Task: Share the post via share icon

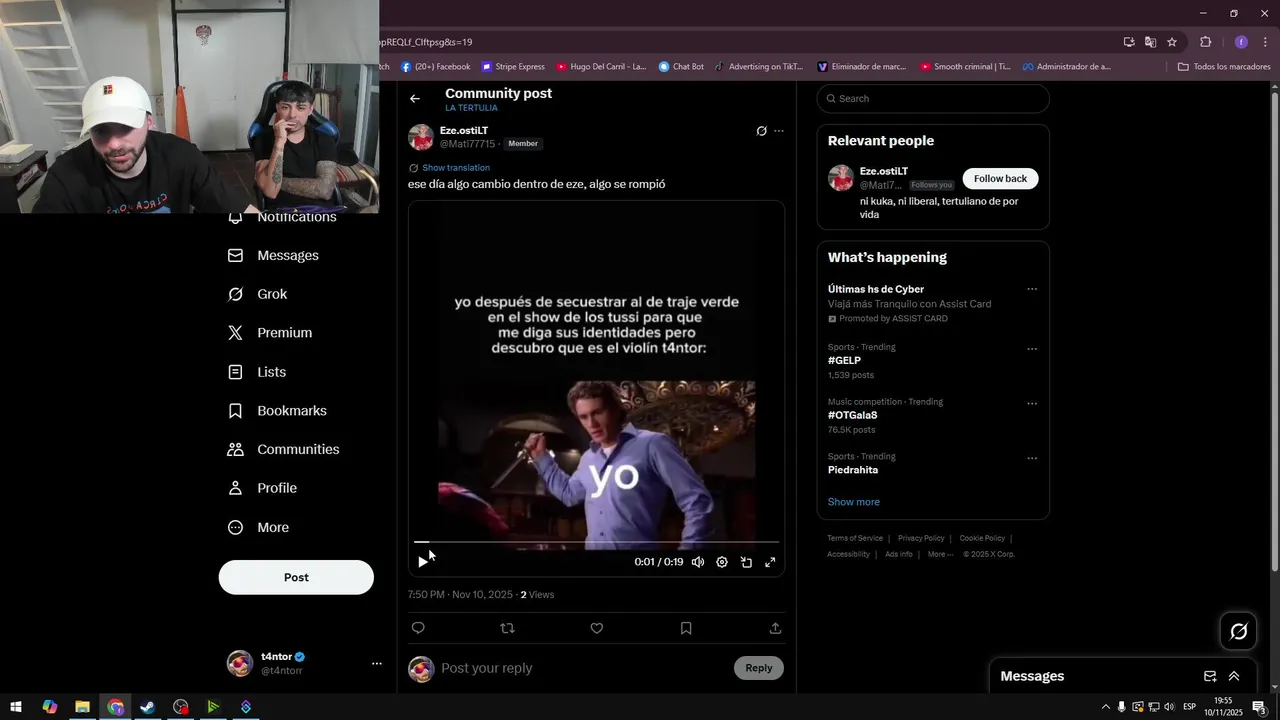Action: [x=775, y=628]
